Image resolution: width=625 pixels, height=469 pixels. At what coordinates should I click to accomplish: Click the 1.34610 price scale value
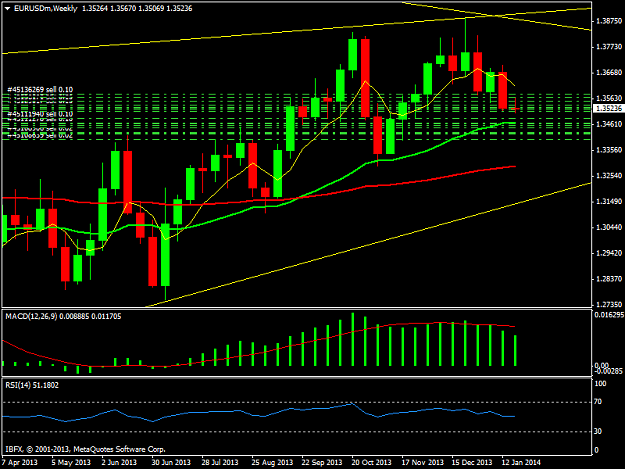tap(609, 124)
